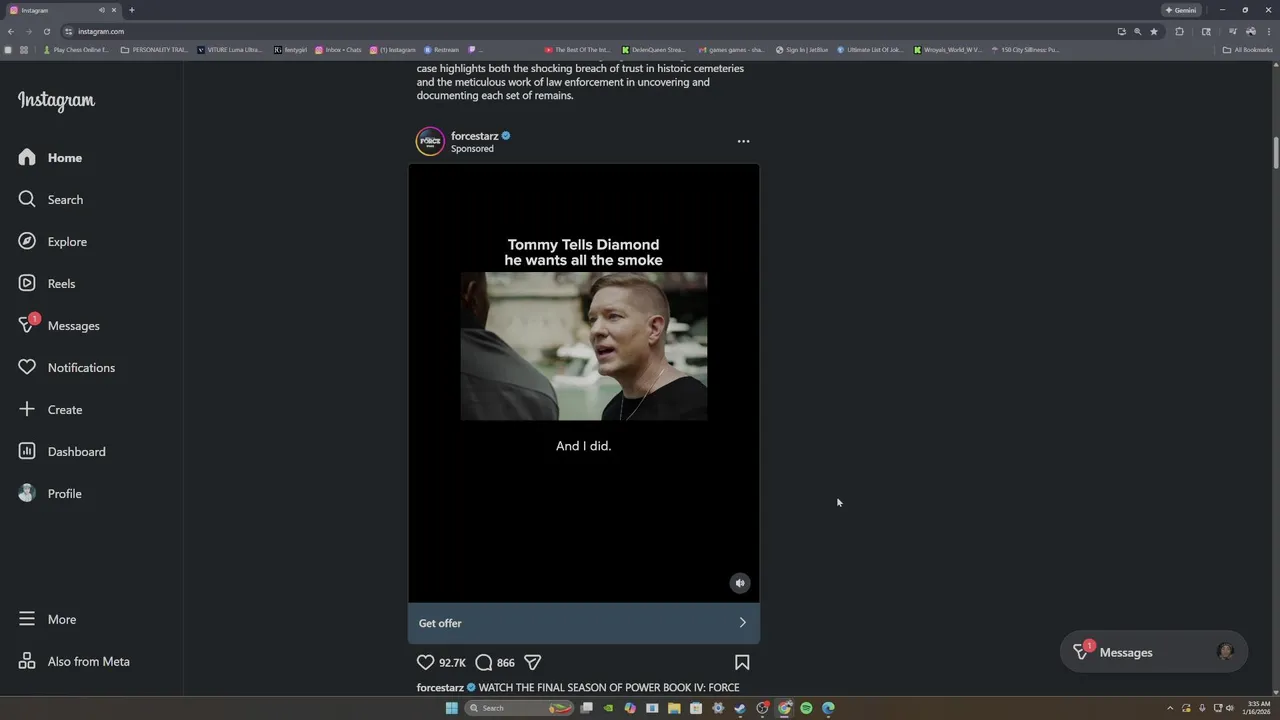Open The Best Of The Int... bookmark
The height and width of the screenshot is (720, 1280).
[578, 49]
